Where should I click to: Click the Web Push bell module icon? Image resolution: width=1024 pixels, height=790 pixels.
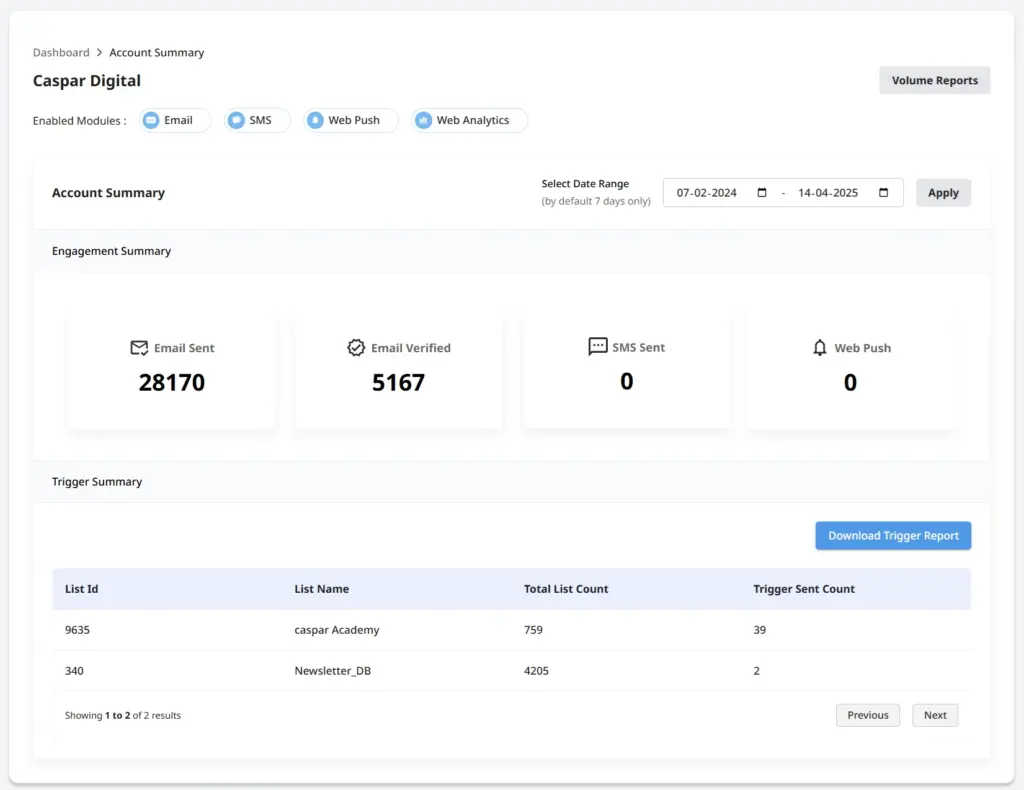(315, 120)
